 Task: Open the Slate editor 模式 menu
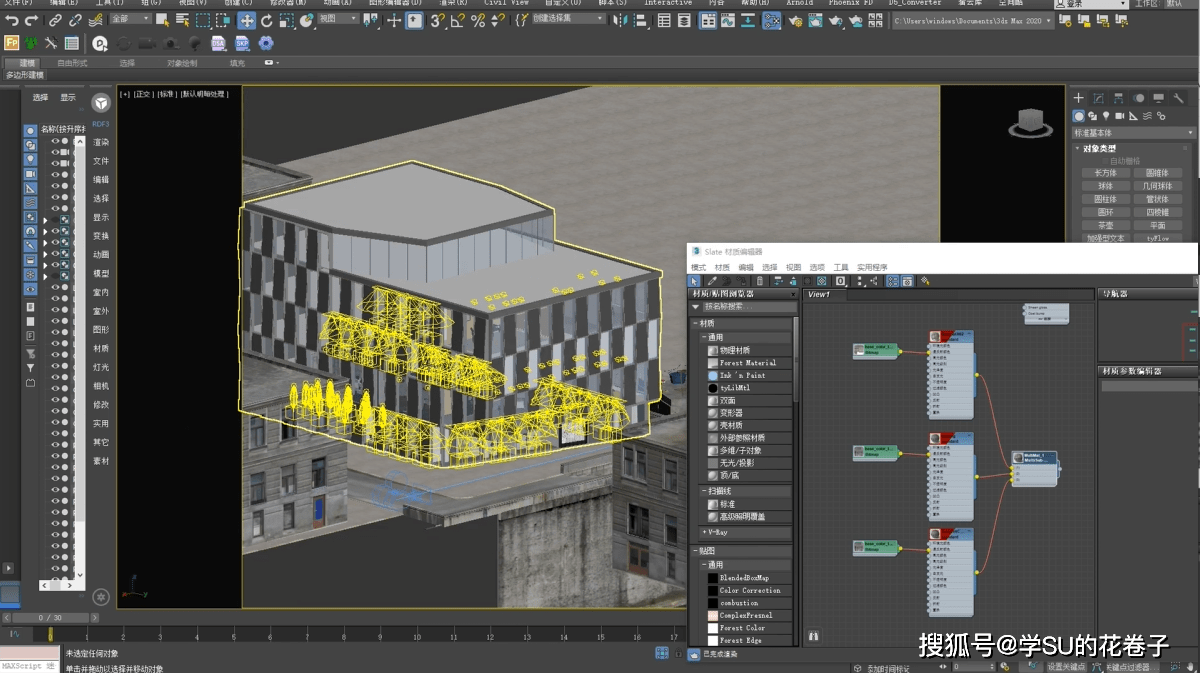click(x=698, y=267)
